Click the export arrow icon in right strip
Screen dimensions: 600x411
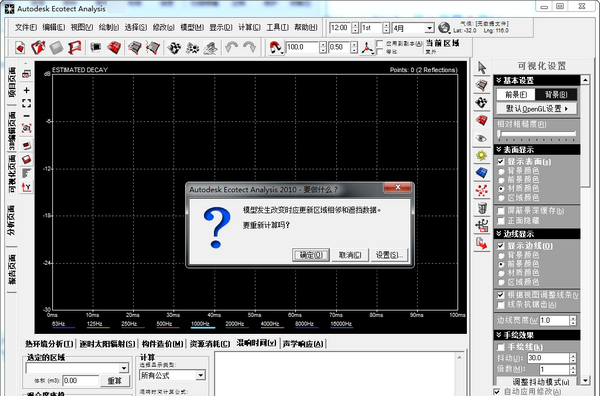click(x=482, y=243)
